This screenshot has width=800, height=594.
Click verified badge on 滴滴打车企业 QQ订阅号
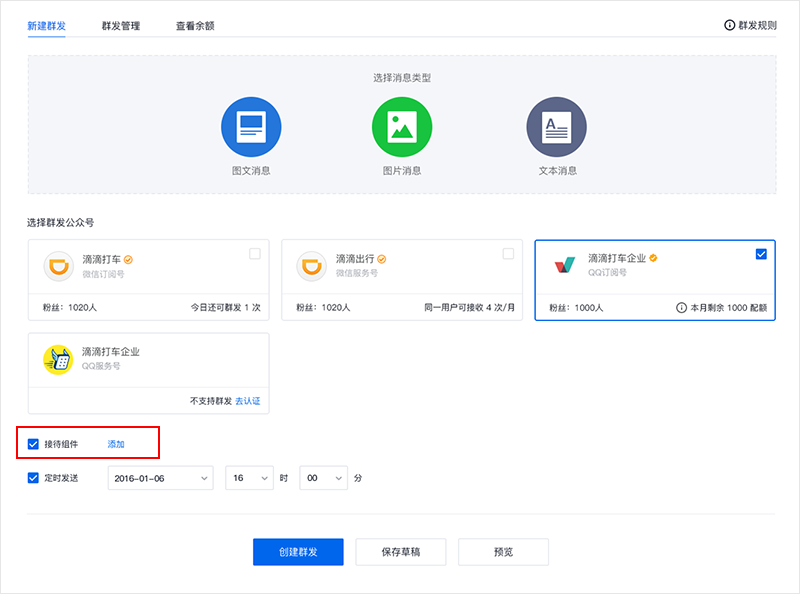click(x=654, y=258)
